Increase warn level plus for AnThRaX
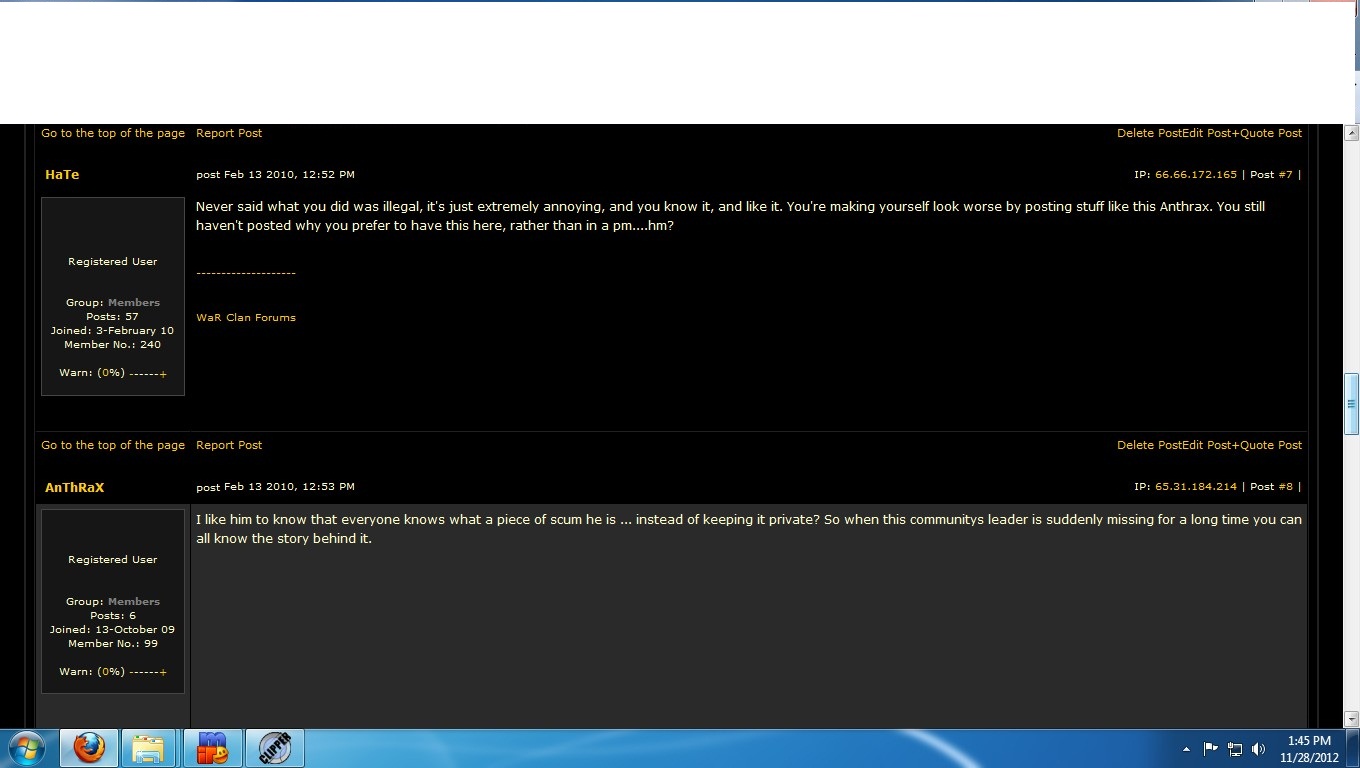 (x=163, y=672)
